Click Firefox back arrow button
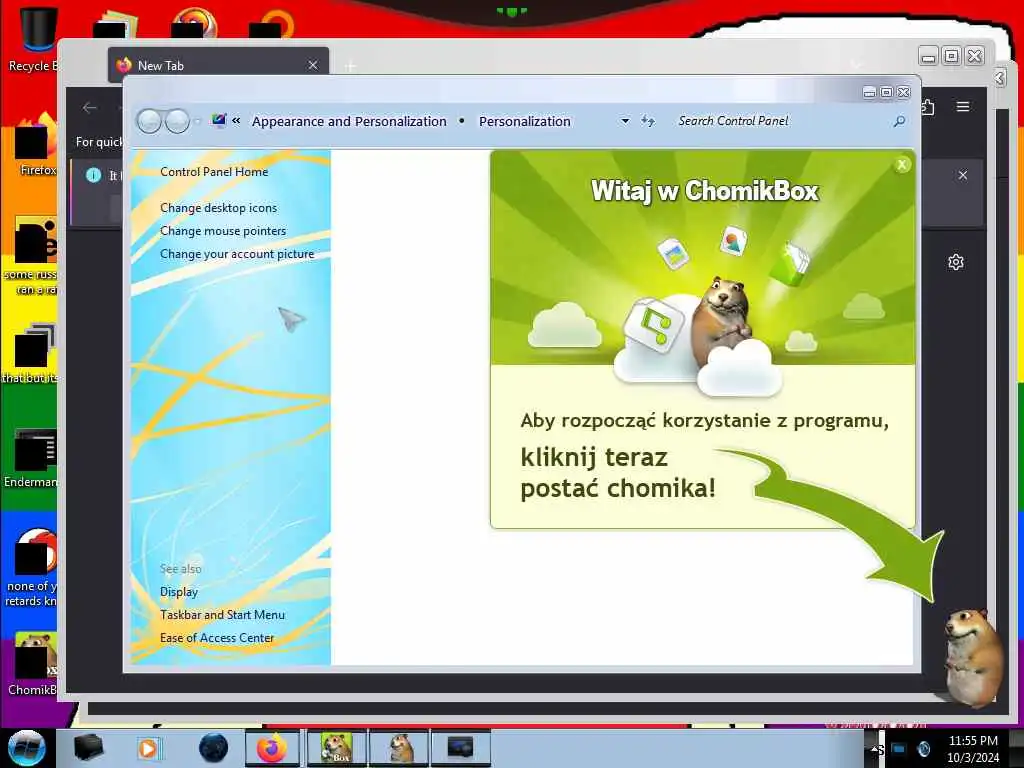Viewport: 1024px width, 768px height. point(89,108)
